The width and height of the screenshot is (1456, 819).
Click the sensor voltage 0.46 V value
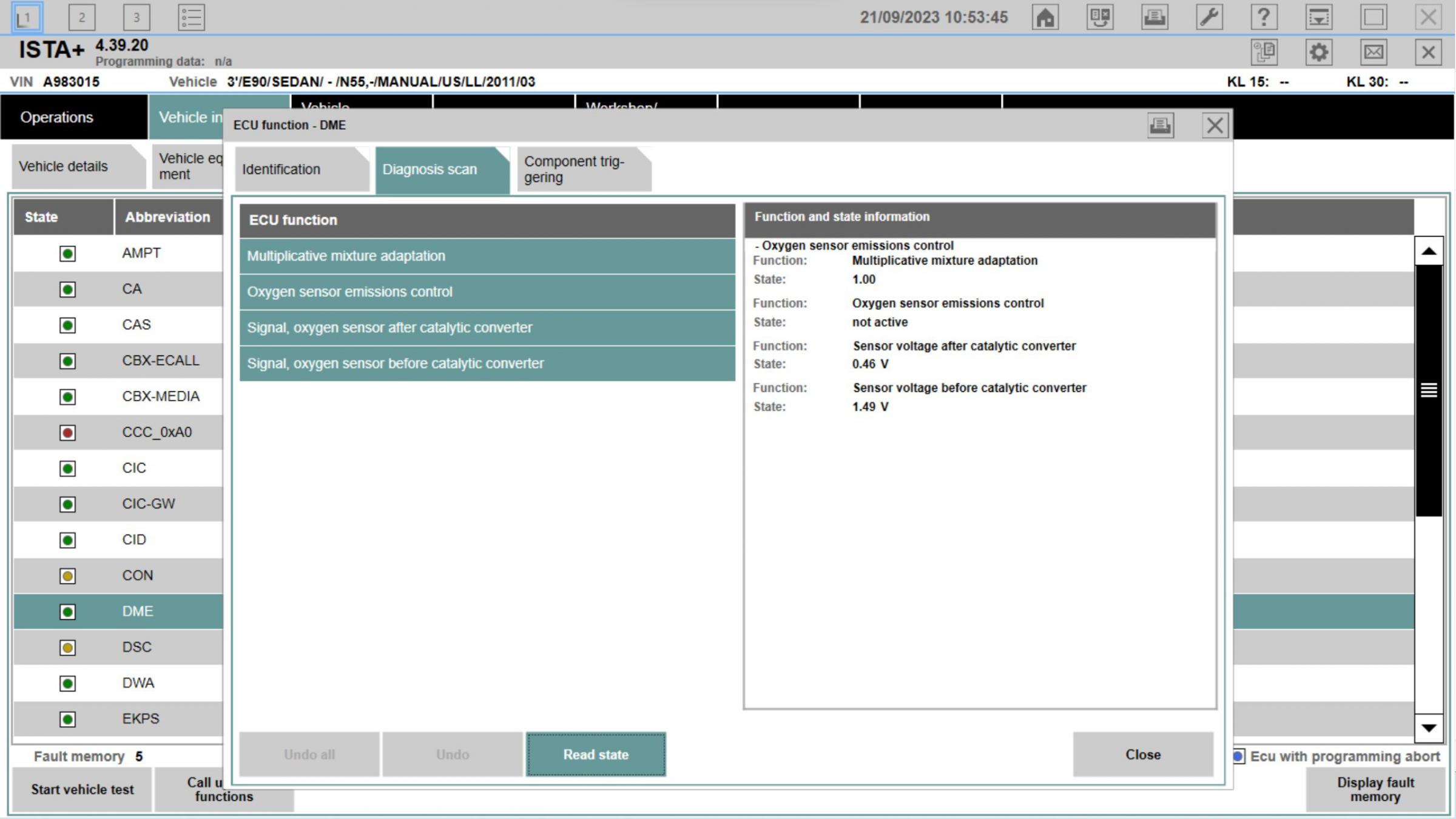point(870,364)
